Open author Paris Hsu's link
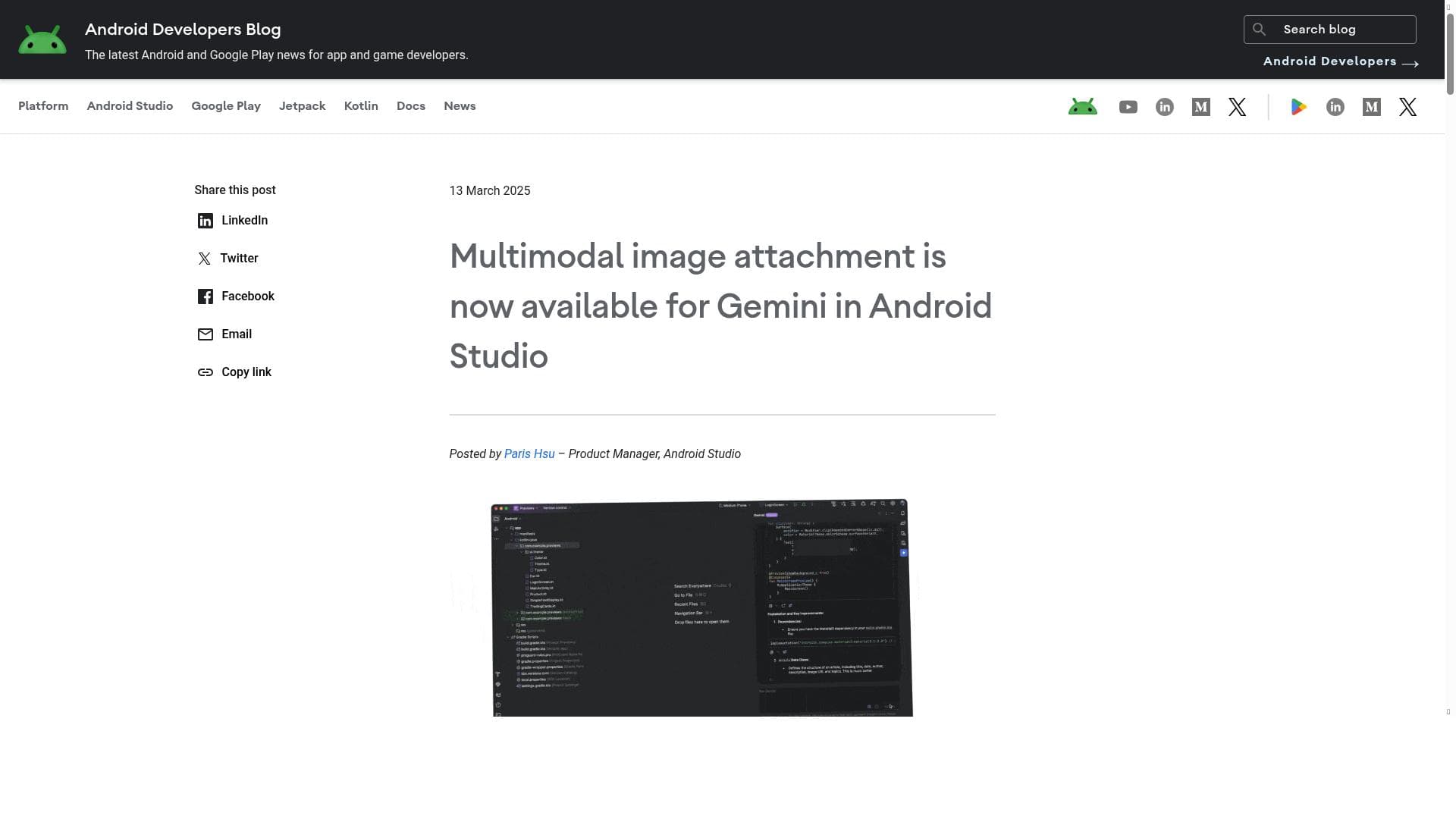 coord(529,454)
